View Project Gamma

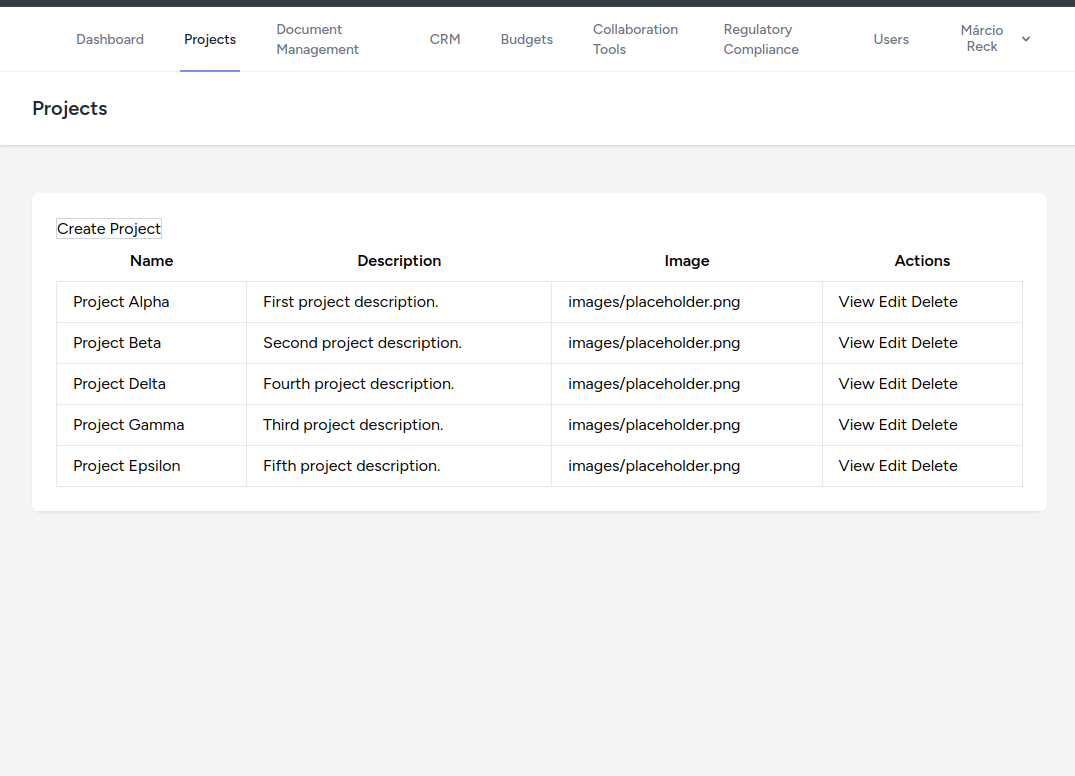coord(856,425)
